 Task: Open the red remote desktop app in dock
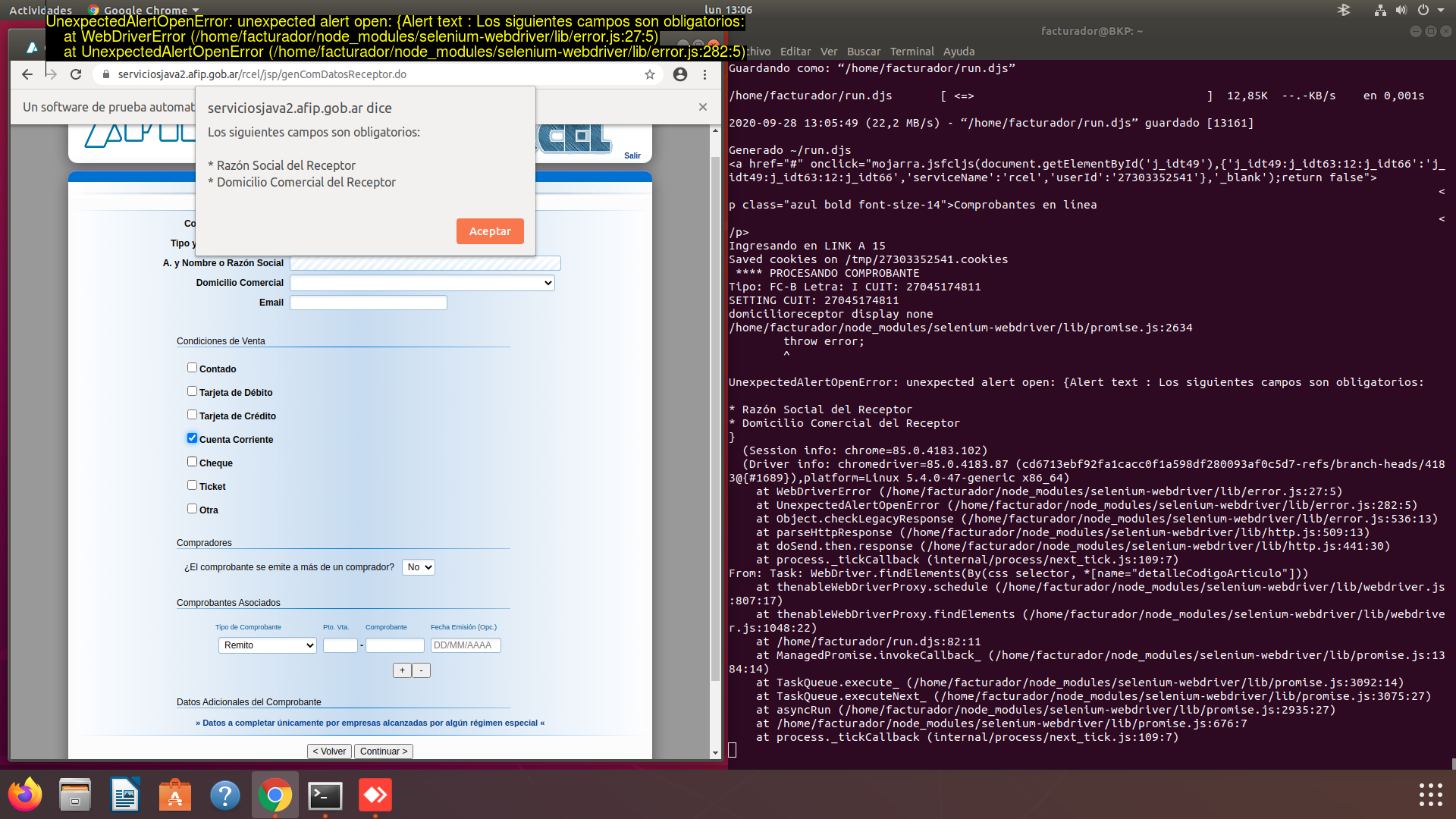coord(375,795)
